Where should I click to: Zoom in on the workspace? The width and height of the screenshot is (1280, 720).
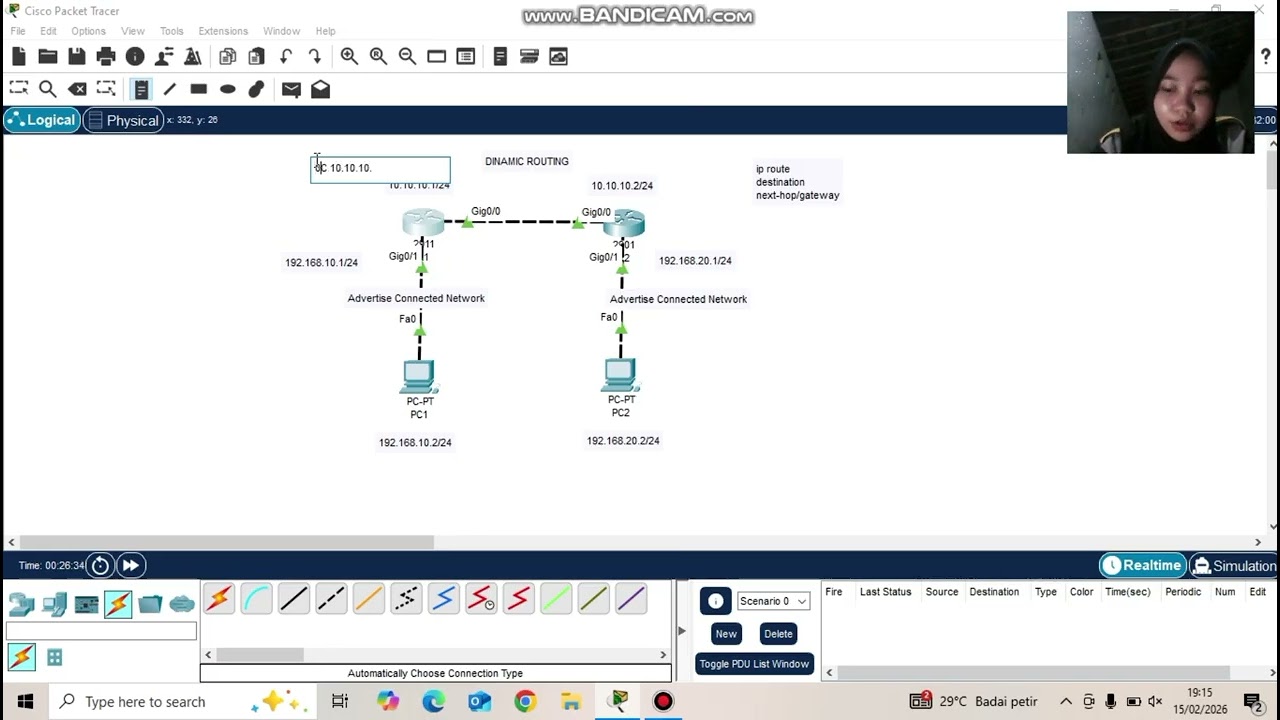349,57
